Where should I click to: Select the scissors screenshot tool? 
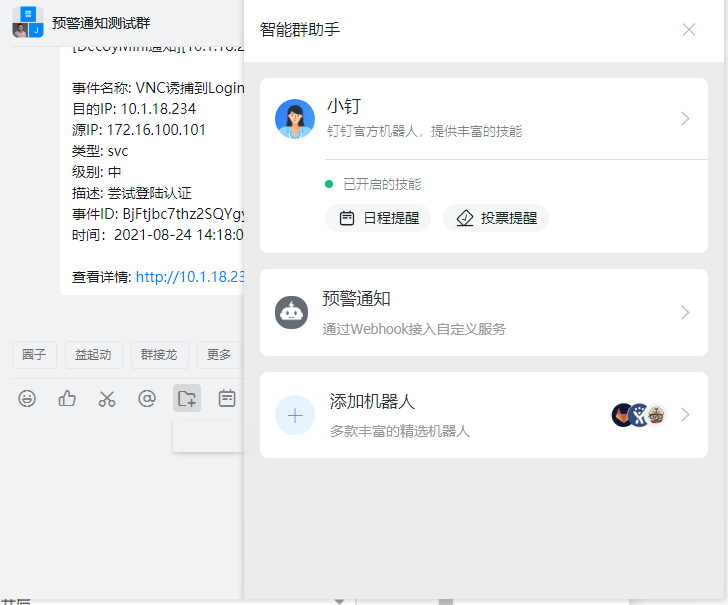(x=107, y=399)
